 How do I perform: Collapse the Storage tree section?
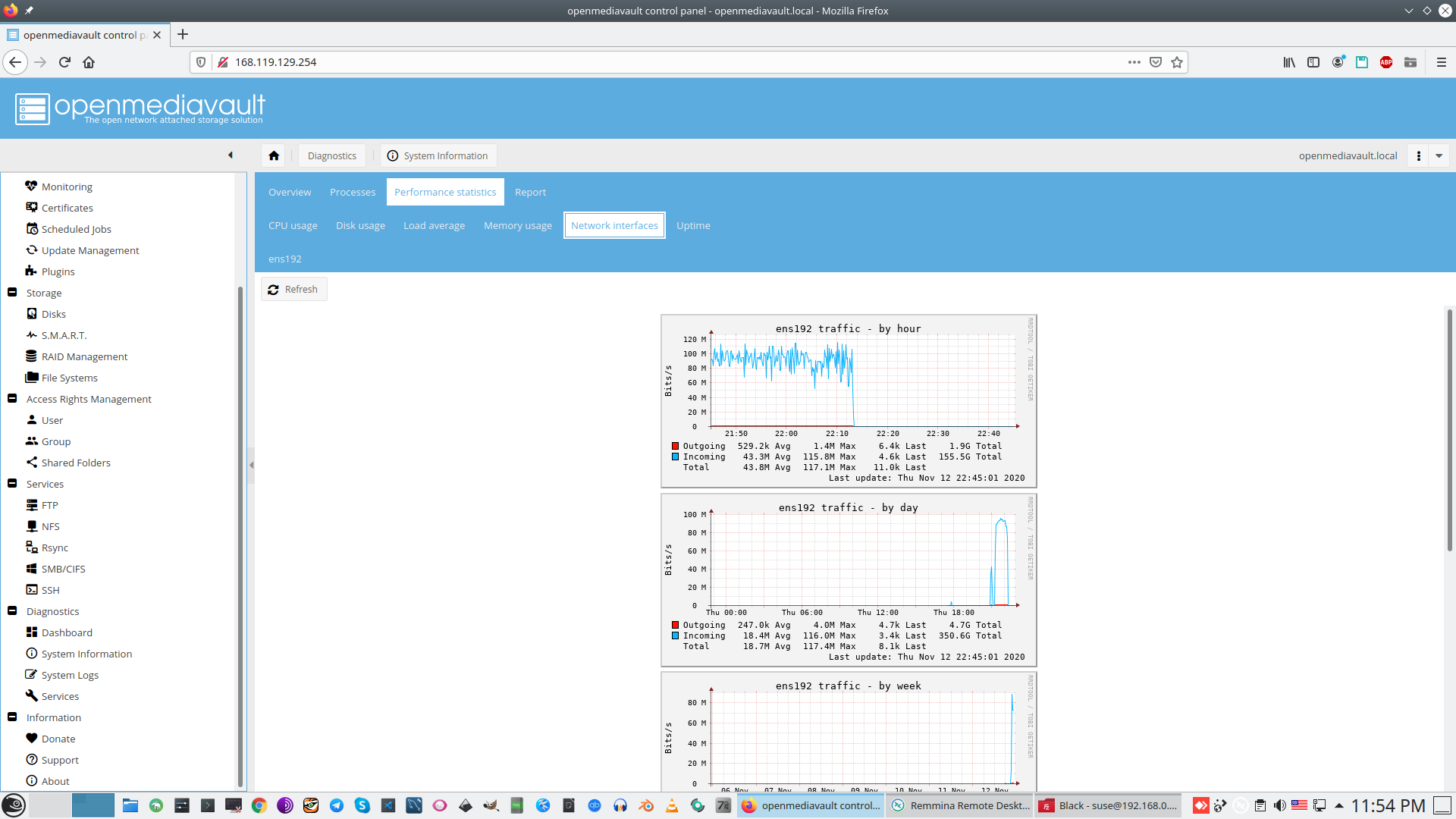[12, 293]
